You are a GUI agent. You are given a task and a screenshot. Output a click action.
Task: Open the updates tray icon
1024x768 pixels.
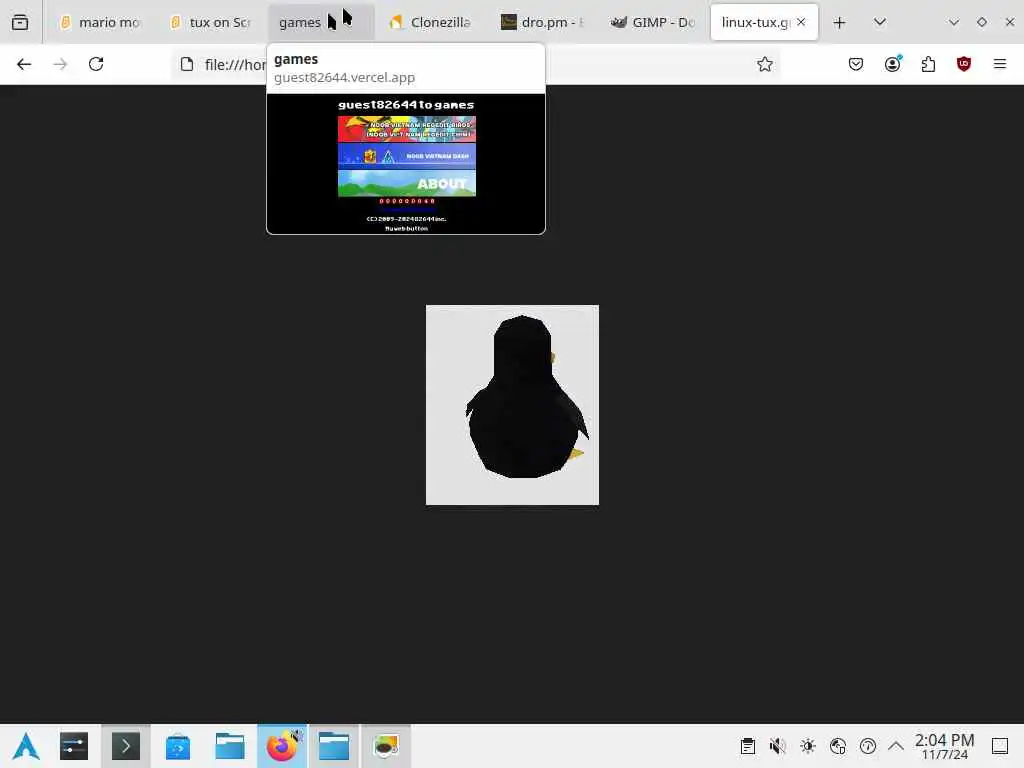[x=868, y=746]
